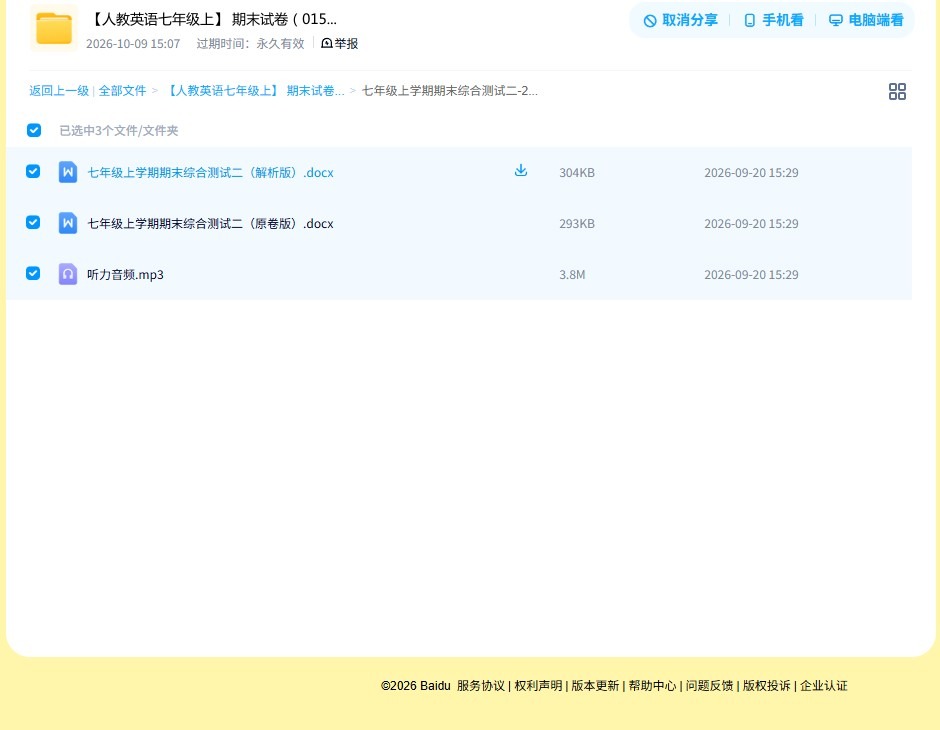Image resolution: width=940 pixels, height=730 pixels.
Task: Toggle the select-all files checkbox
Action: 34,130
